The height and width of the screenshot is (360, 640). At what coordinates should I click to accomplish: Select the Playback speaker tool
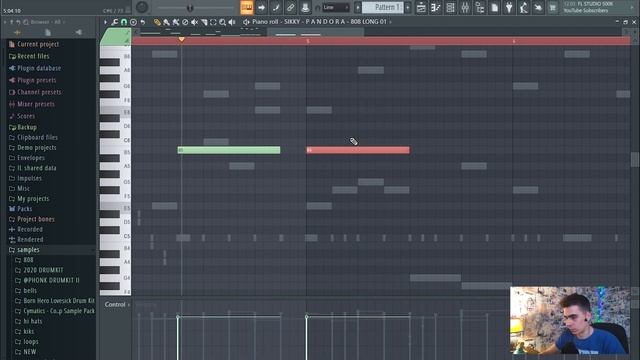coord(232,22)
